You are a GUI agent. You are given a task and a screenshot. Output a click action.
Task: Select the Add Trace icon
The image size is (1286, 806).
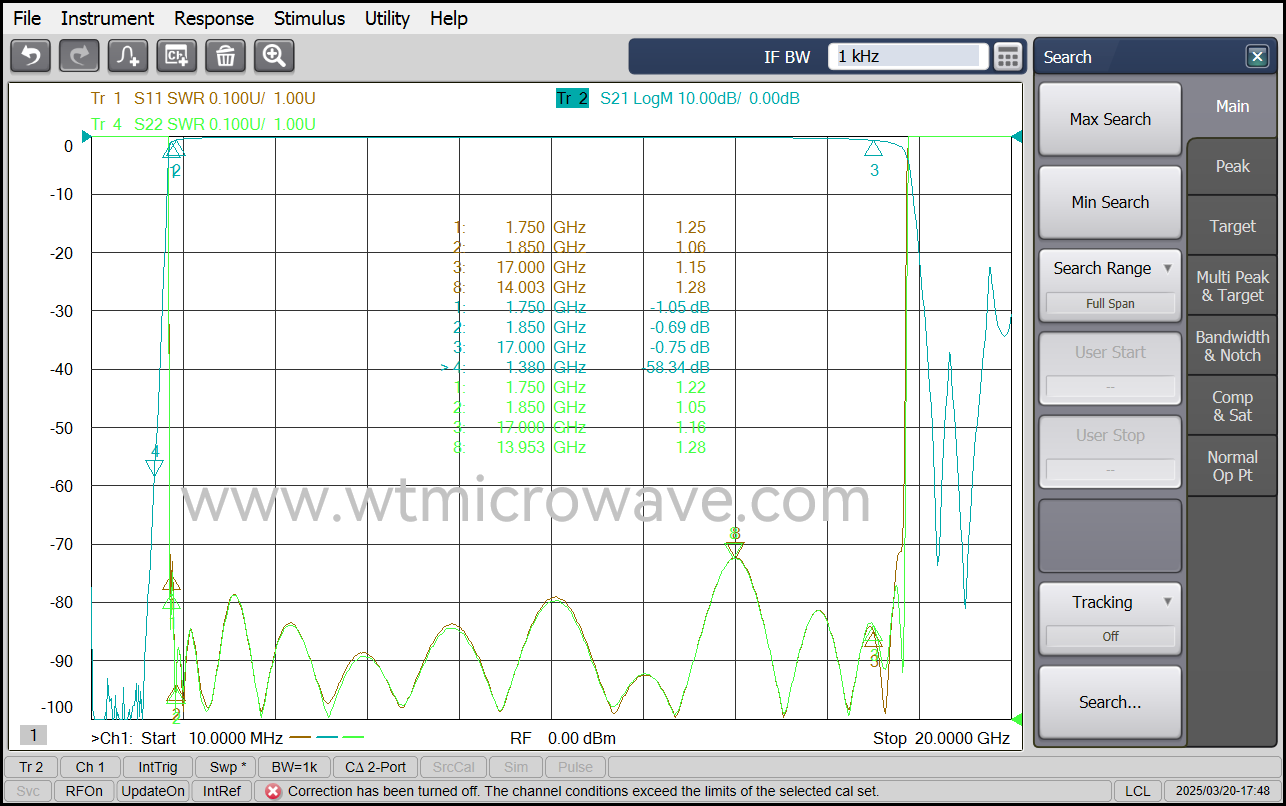(x=127, y=56)
